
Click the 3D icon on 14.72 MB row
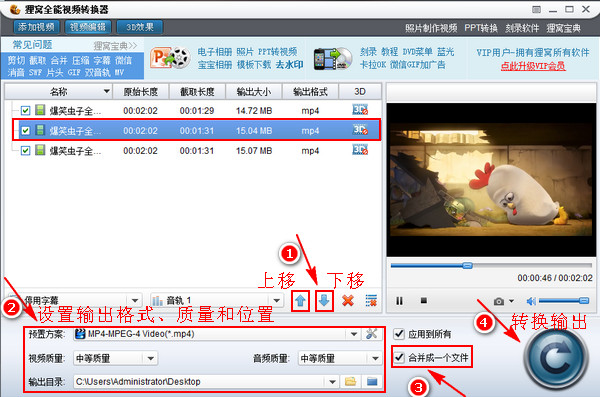point(360,110)
